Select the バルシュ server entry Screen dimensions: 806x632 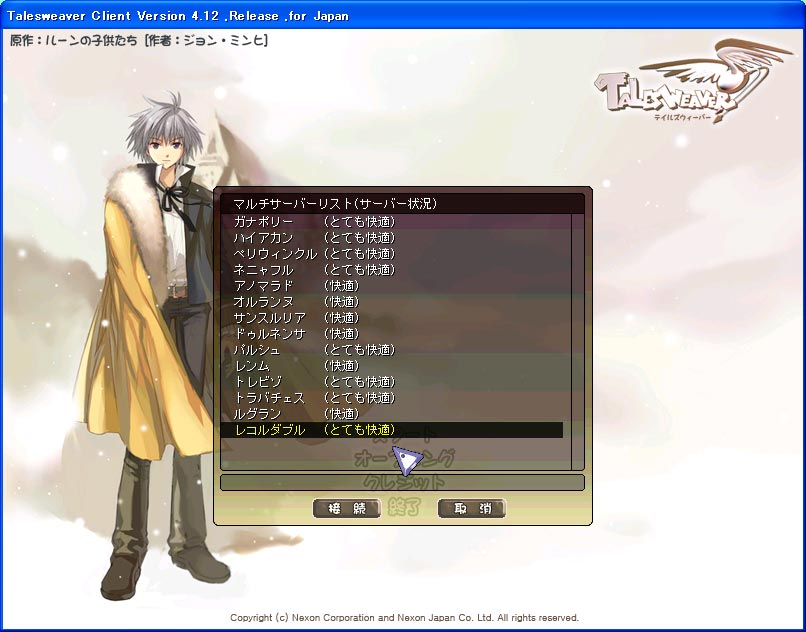pyautogui.click(x=392, y=350)
